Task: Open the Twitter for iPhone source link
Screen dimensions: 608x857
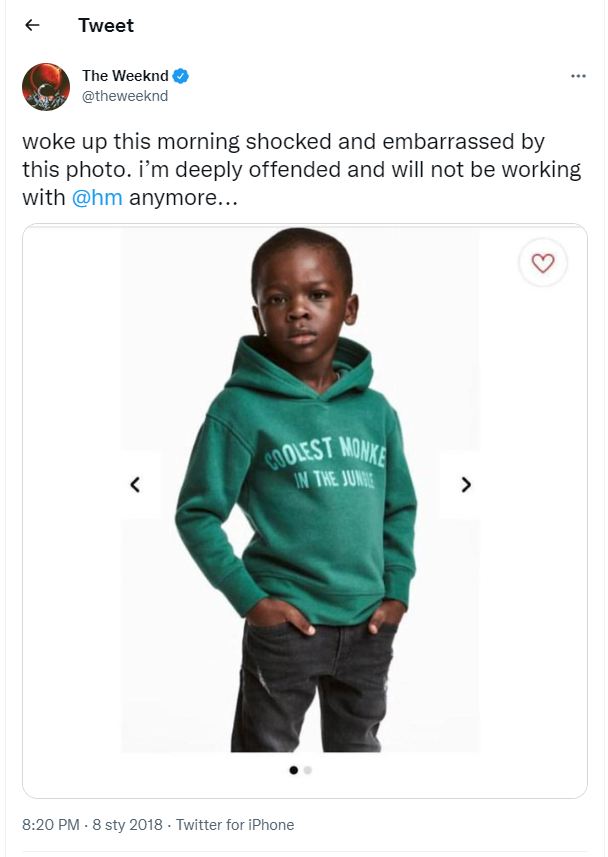Action: 235,824
